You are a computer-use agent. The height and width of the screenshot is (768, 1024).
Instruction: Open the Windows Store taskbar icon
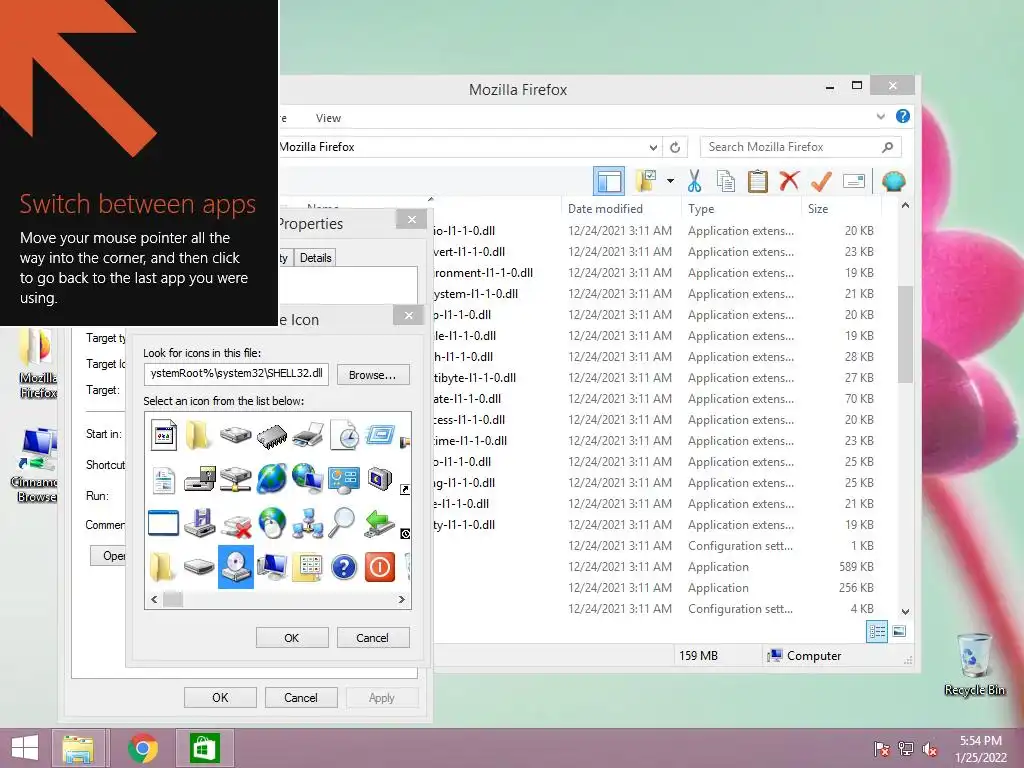click(x=204, y=748)
